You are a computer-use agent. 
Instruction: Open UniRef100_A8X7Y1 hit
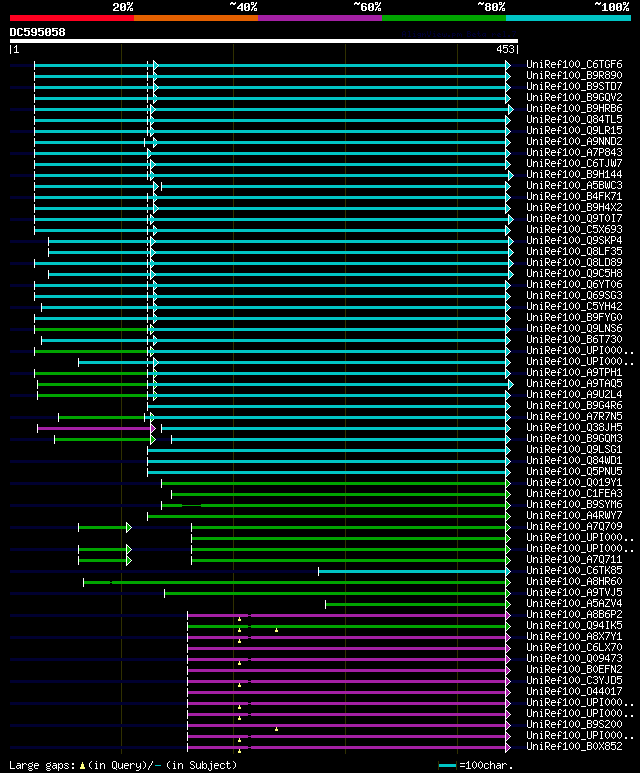tap(574, 636)
